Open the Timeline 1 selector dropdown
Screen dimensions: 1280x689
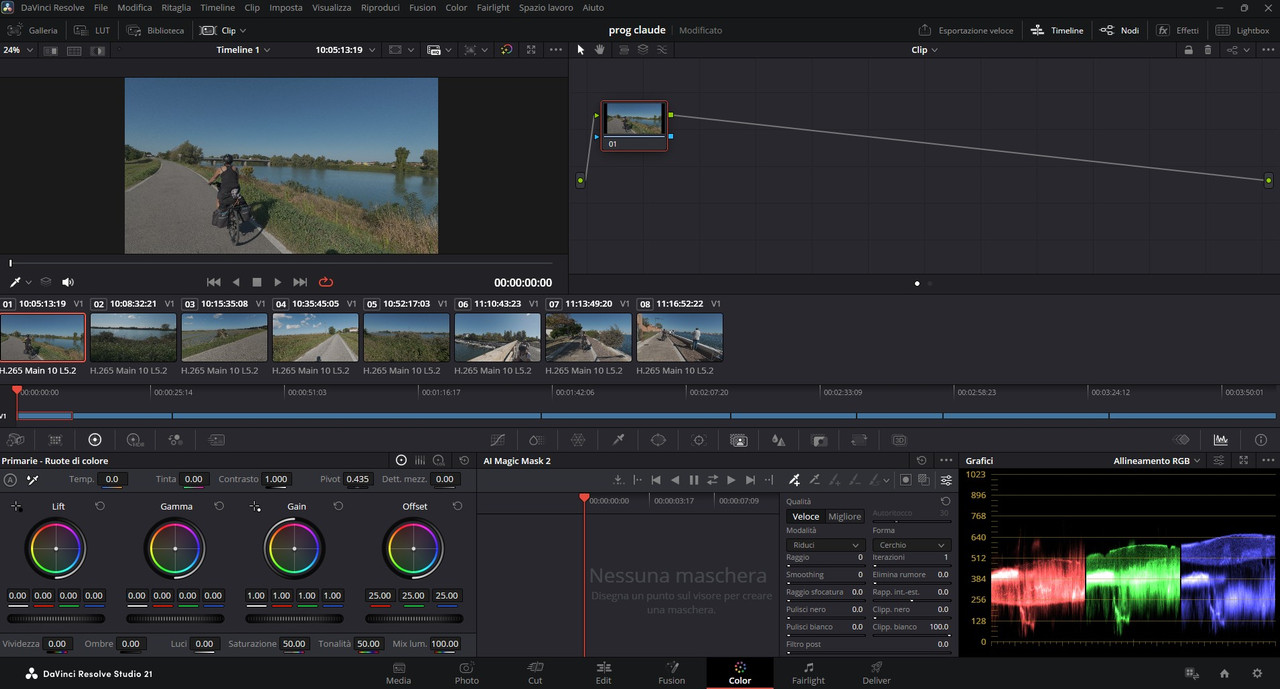pyautogui.click(x=243, y=49)
